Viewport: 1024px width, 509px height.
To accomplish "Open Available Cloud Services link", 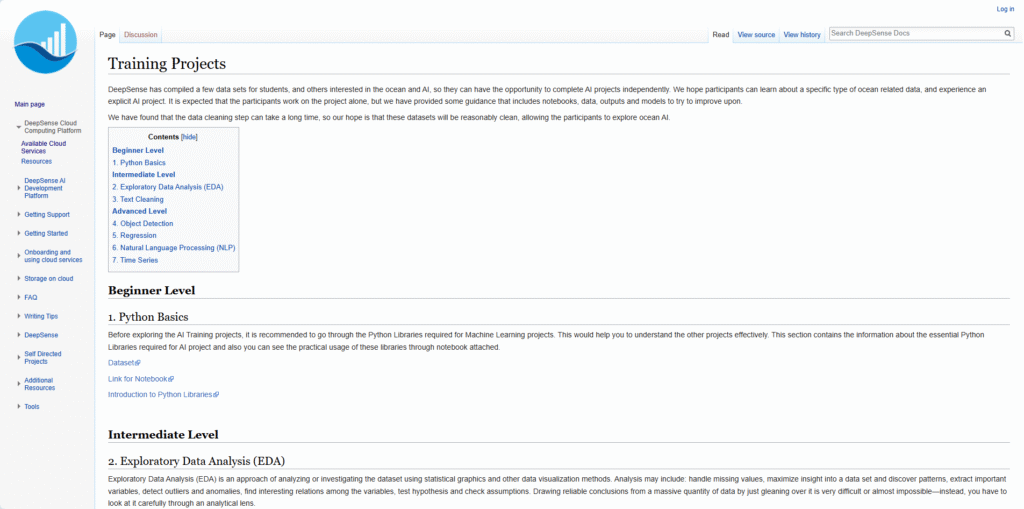I will click(43, 147).
